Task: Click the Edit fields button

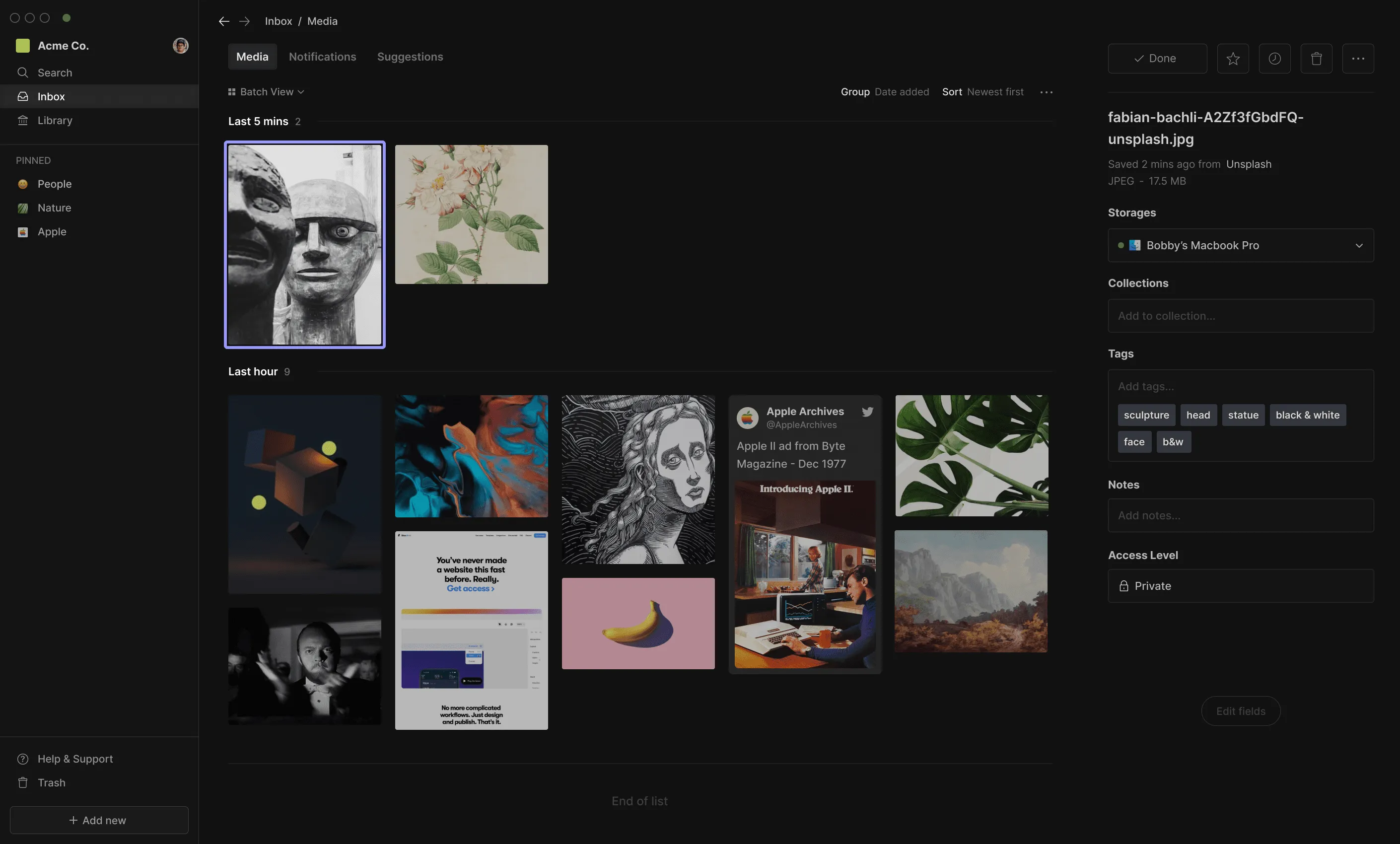Action: coord(1241,711)
